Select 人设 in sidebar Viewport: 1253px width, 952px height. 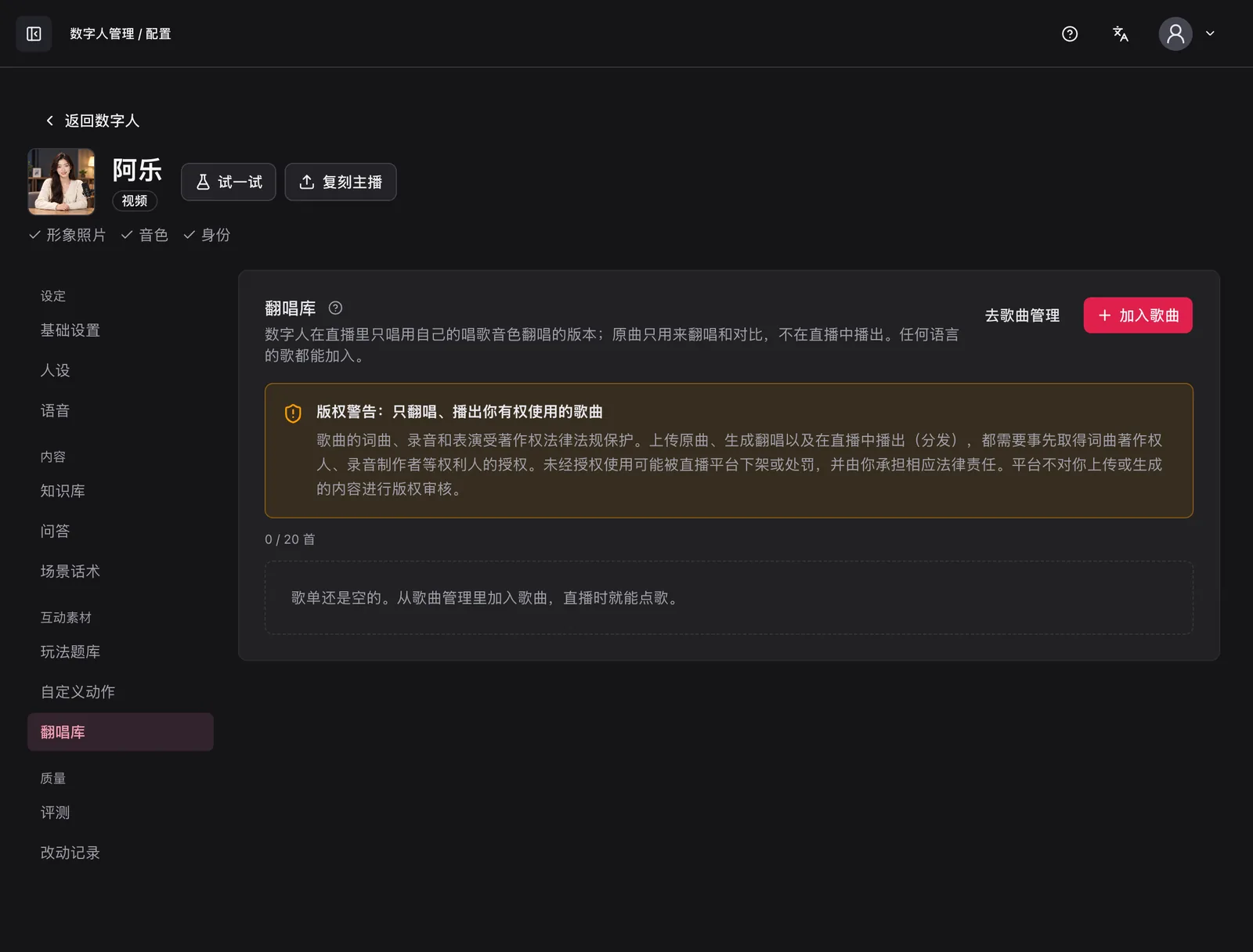click(x=121, y=370)
